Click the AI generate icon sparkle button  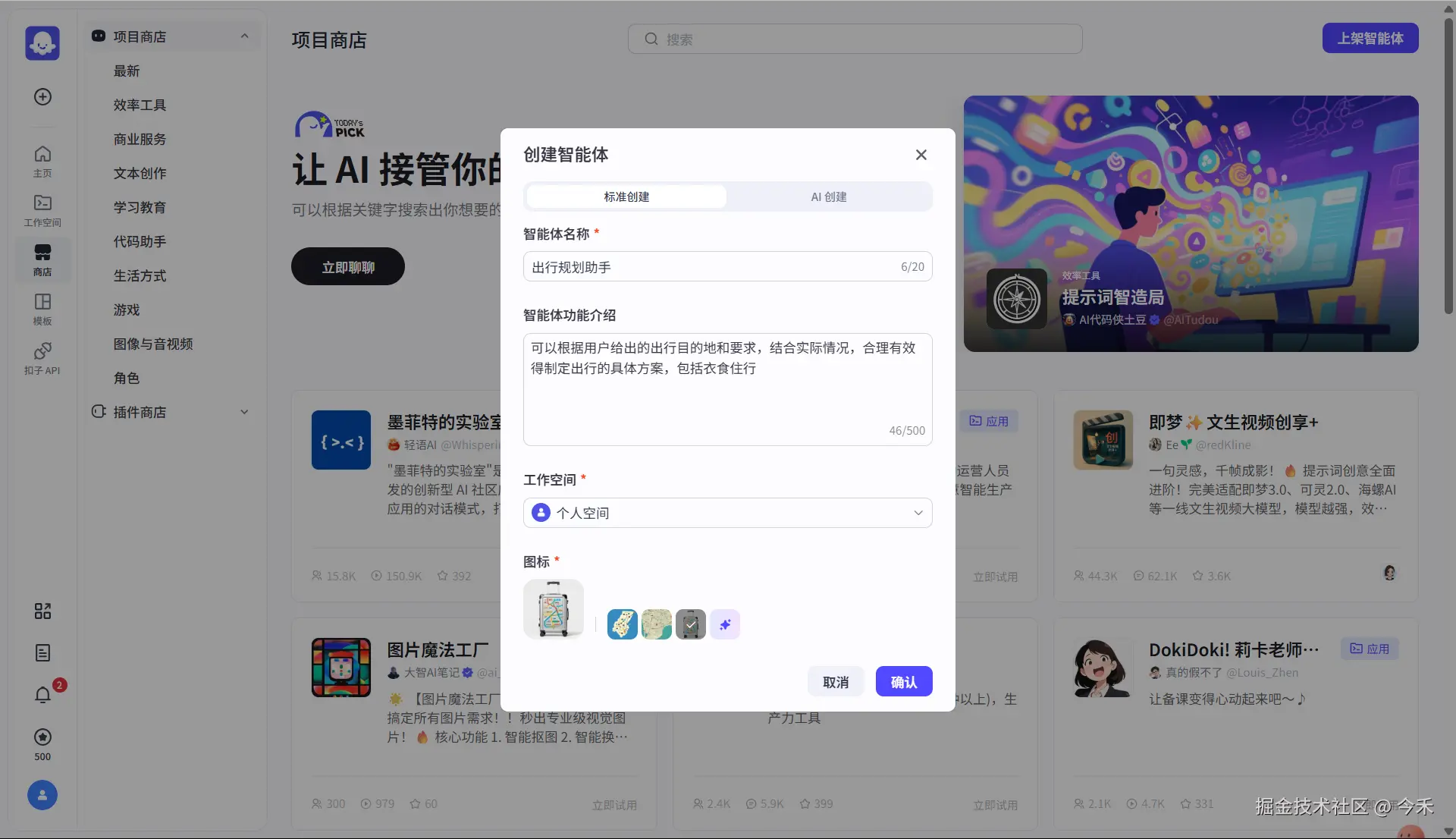click(x=725, y=624)
